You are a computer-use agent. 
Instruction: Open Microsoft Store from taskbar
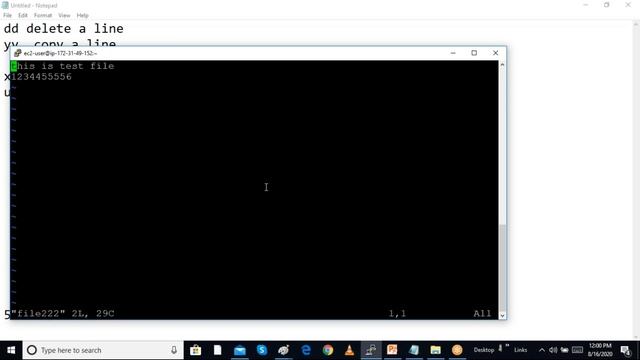(x=196, y=350)
